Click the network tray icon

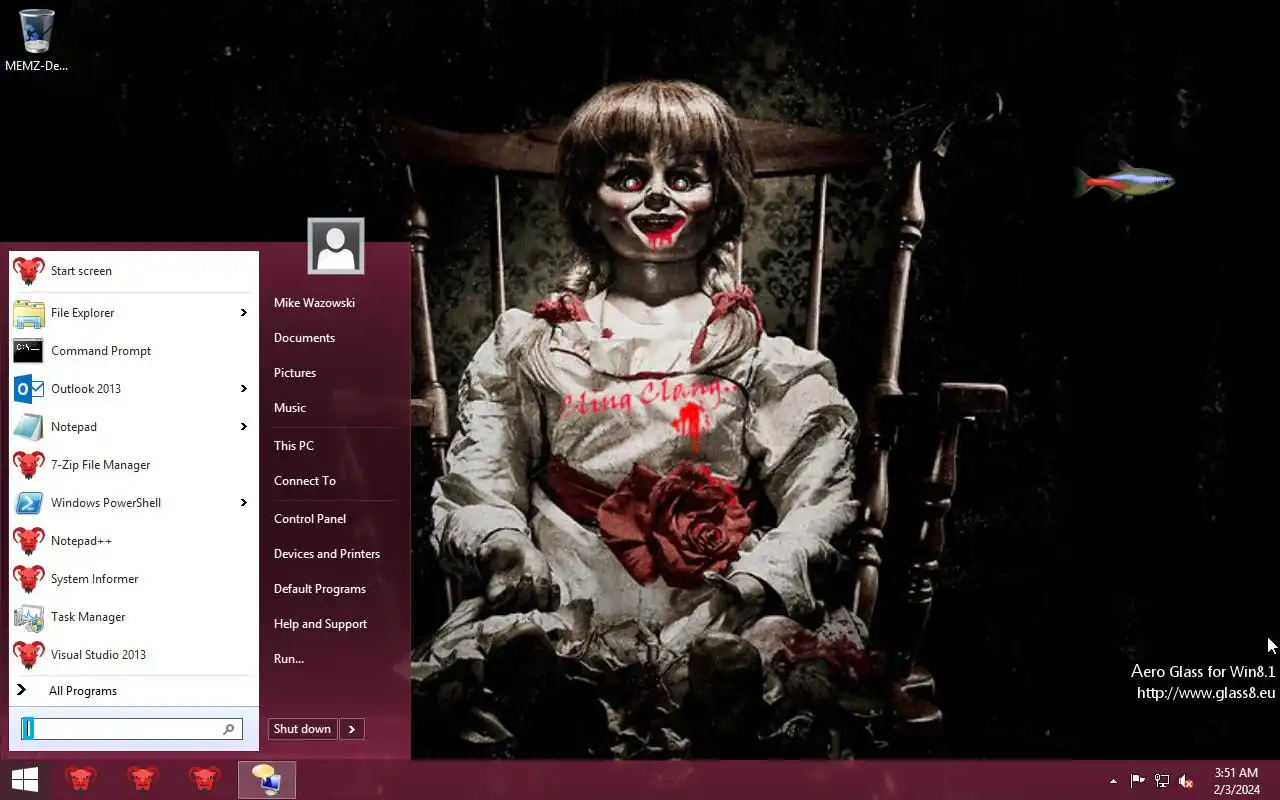pyautogui.click(x=1162, y=781)
